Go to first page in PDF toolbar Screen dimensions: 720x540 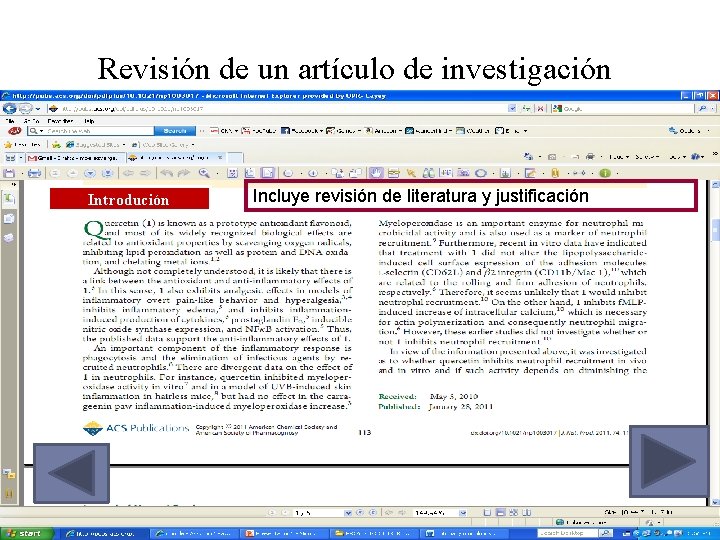[55, 173]
